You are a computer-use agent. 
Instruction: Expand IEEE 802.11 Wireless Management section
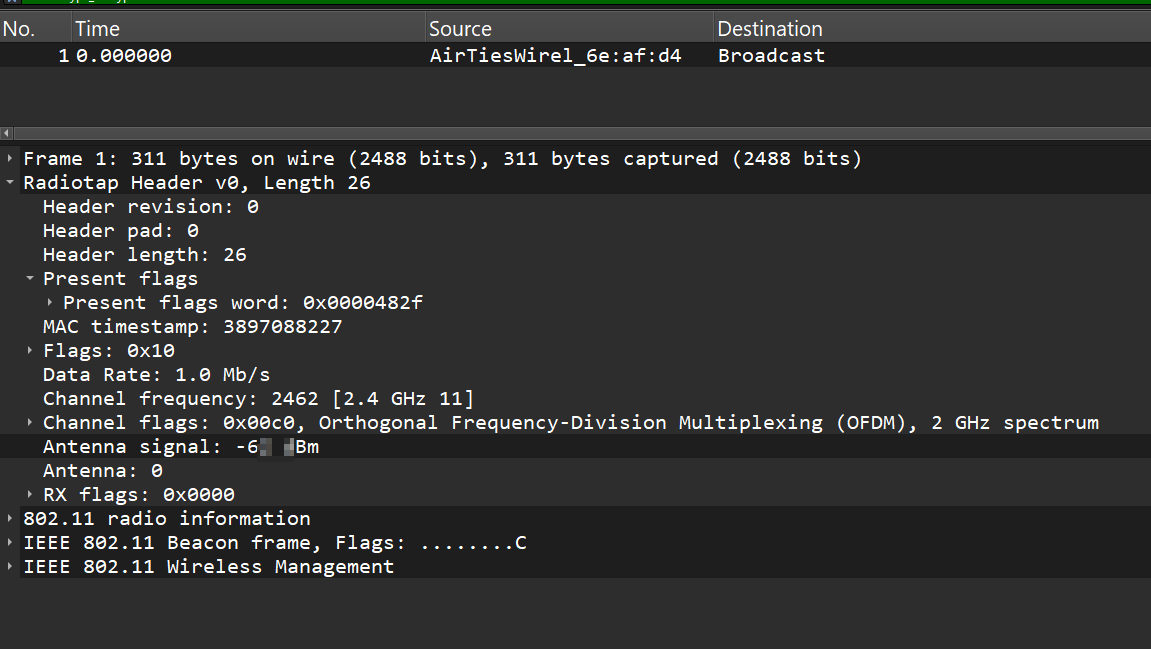(10, 567)
